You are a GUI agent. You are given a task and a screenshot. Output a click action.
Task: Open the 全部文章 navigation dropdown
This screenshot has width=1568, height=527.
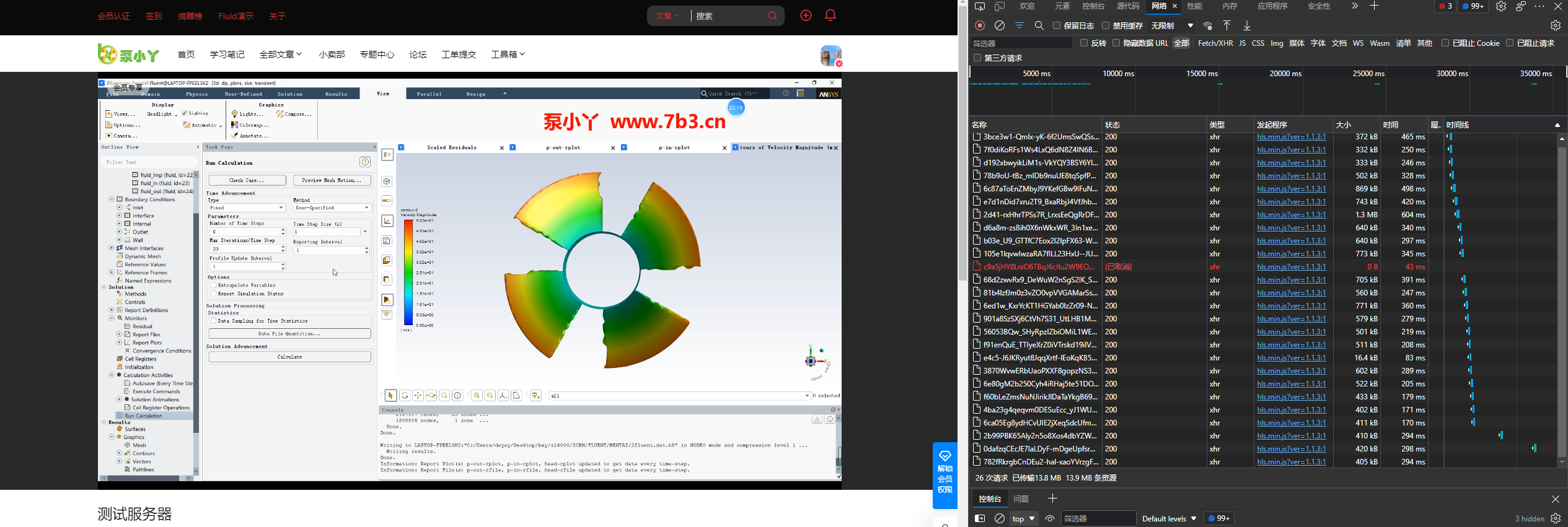280,54
